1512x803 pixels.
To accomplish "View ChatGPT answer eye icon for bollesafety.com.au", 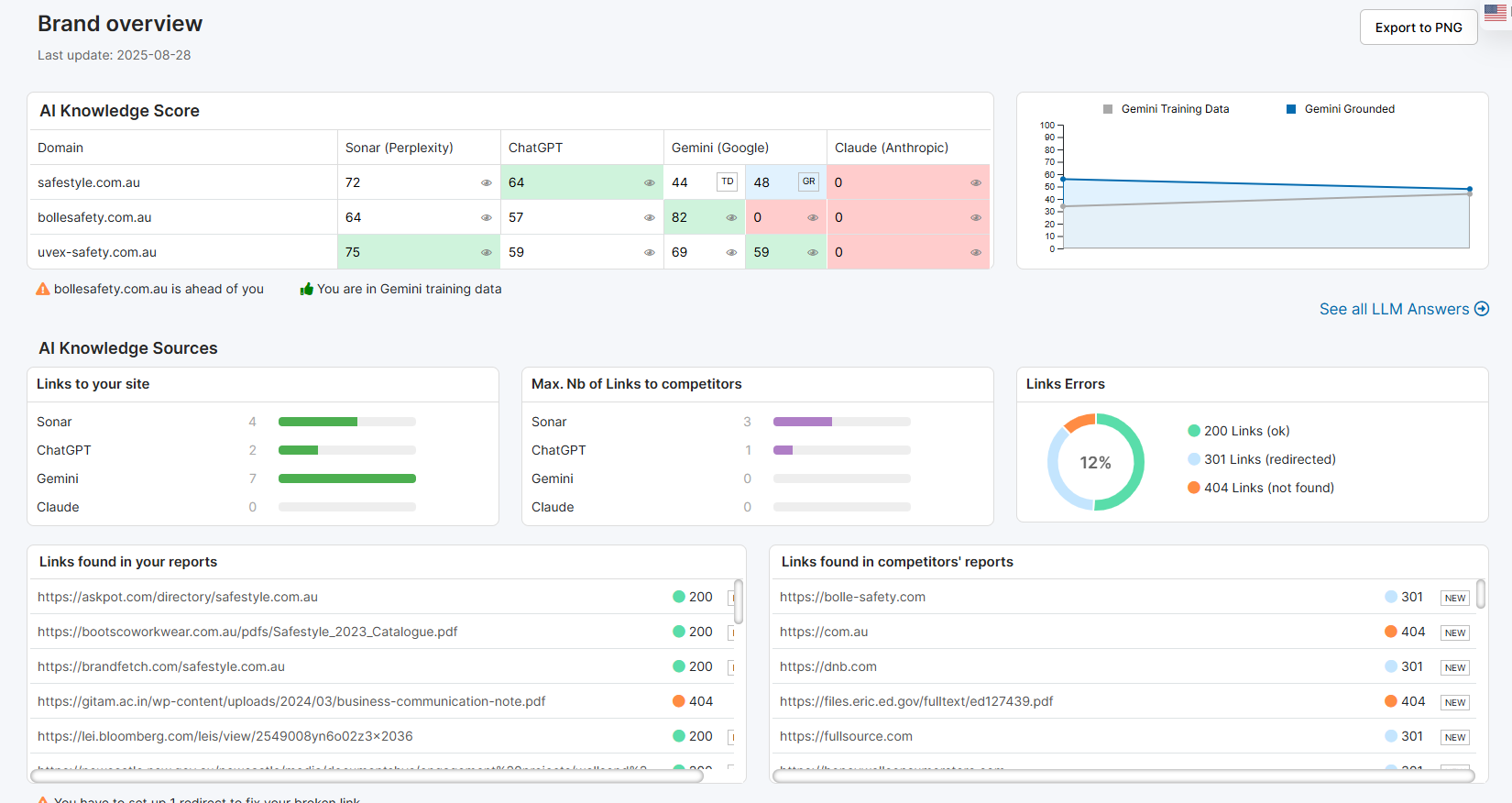I will 650,217.
